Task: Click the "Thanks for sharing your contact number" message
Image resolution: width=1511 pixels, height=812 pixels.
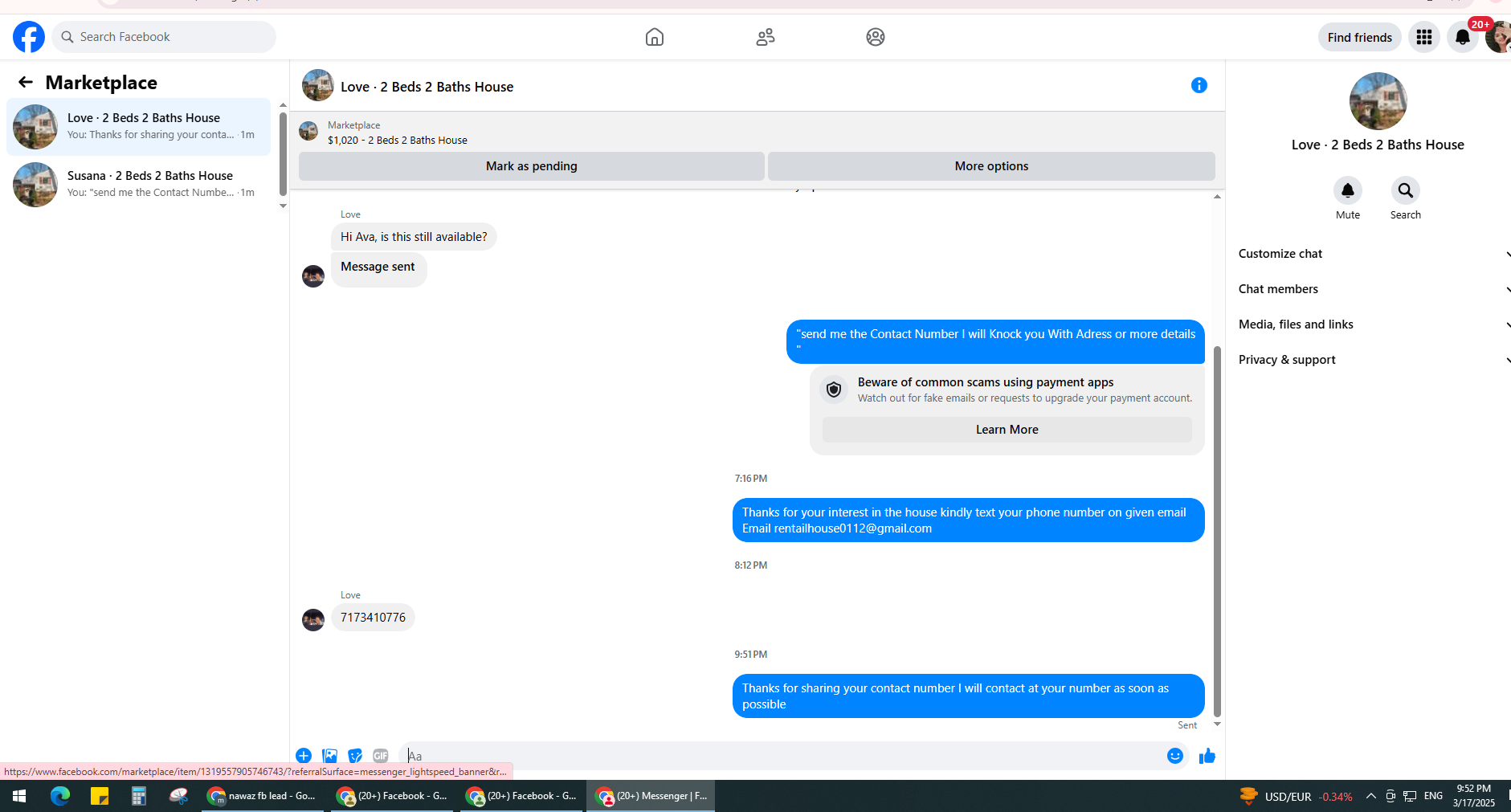Action: pyautogui.click(x=968, y=696)
